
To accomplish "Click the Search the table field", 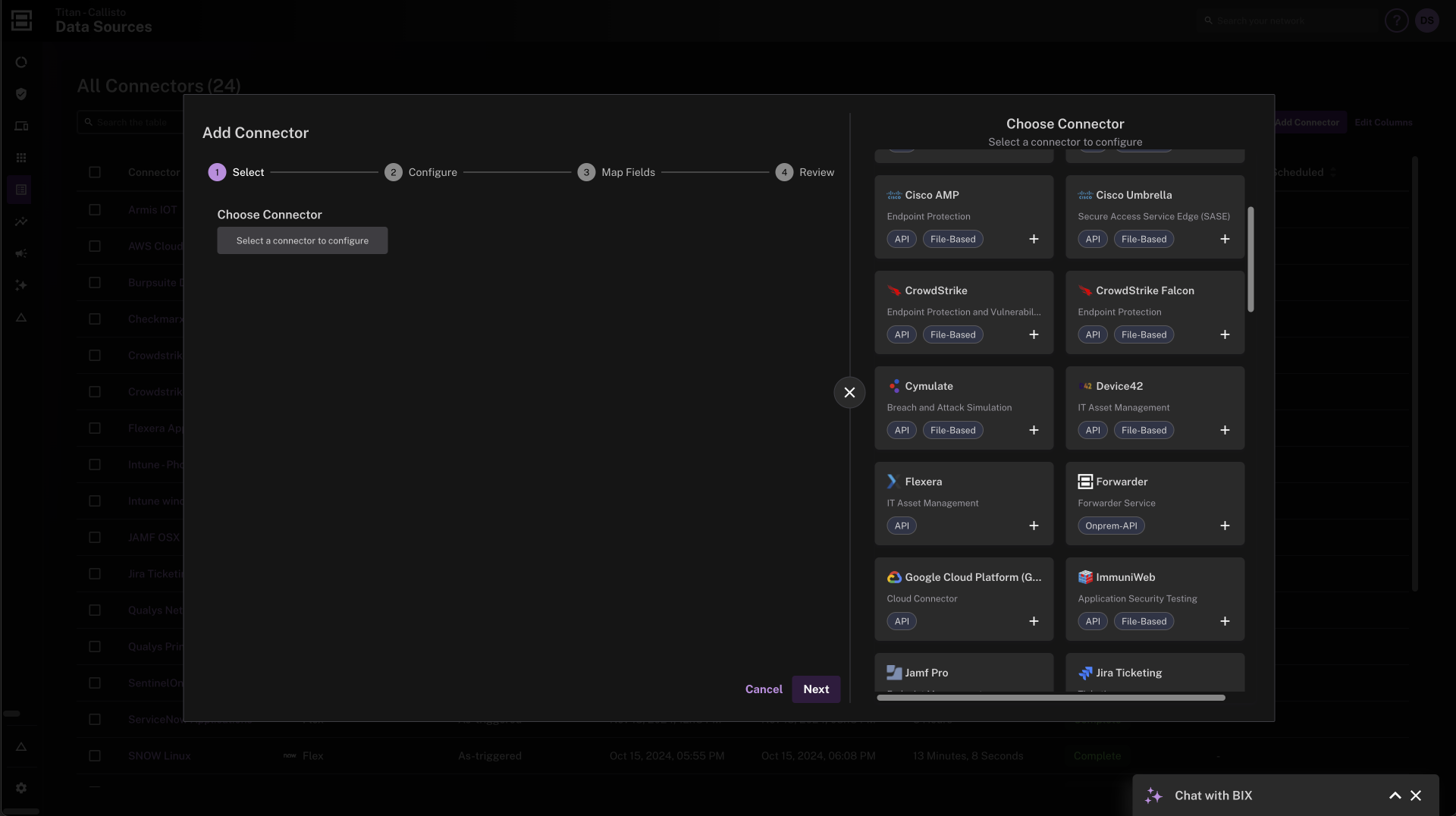I will (x=130, y=122).
